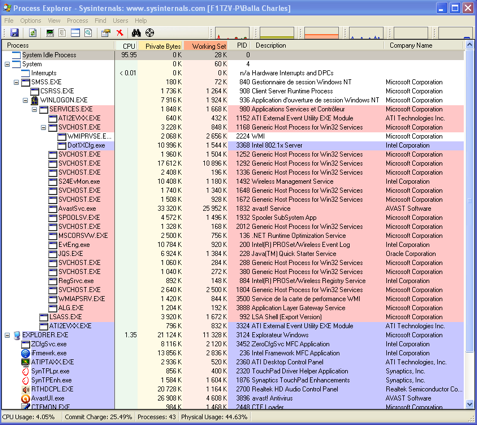
Task: Click the AvastUI.exe orange icon
Action: coord(25,398)
